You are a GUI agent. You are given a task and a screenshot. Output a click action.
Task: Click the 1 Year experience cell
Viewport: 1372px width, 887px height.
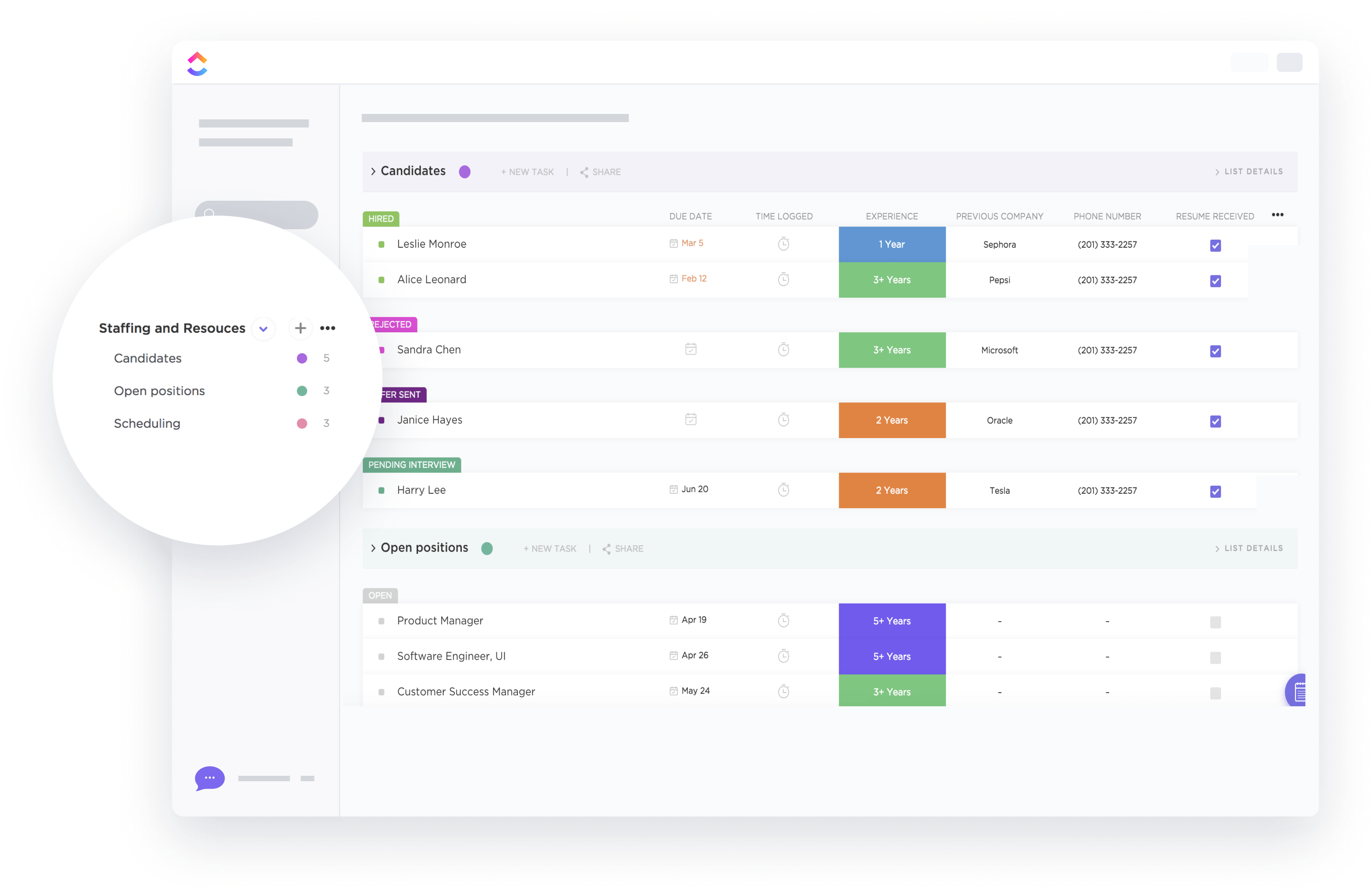[891, 244]
